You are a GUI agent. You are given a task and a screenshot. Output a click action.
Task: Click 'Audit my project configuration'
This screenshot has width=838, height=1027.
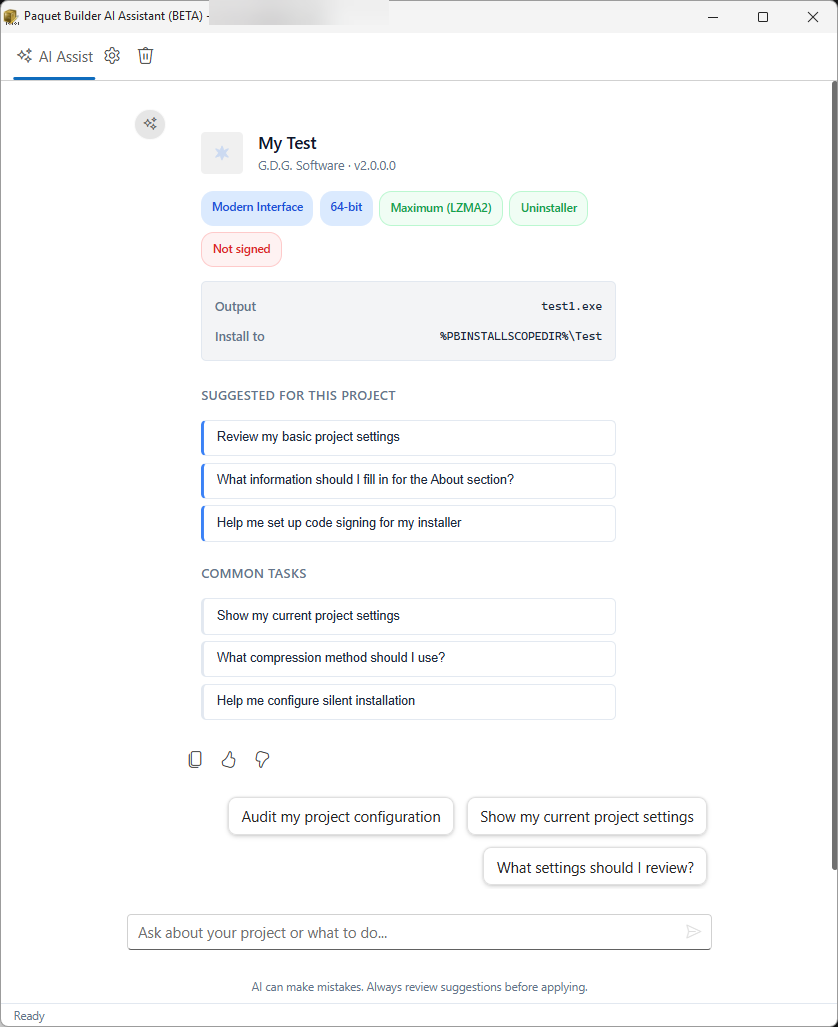(x=340, y=816)
